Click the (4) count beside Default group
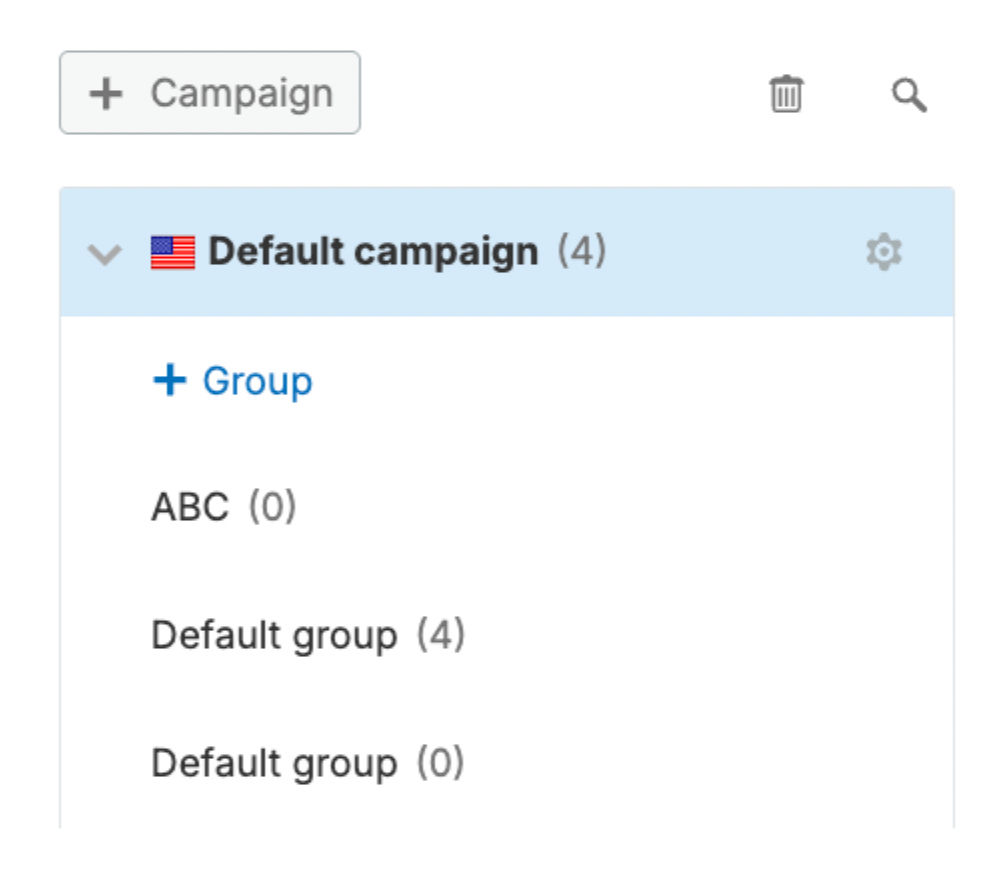The image size is (990, 880). pos(440,636)
